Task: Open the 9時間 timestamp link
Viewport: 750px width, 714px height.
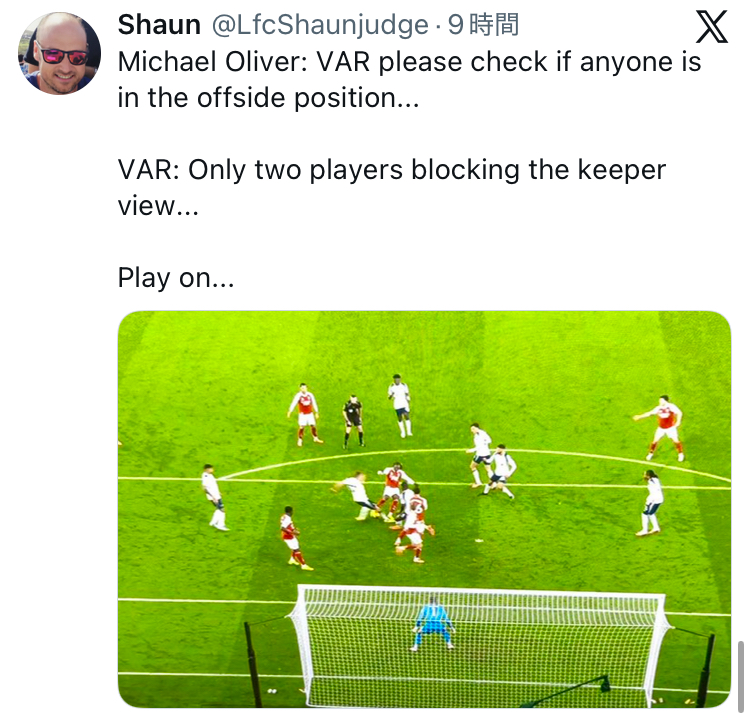Action: click(483, 25)
